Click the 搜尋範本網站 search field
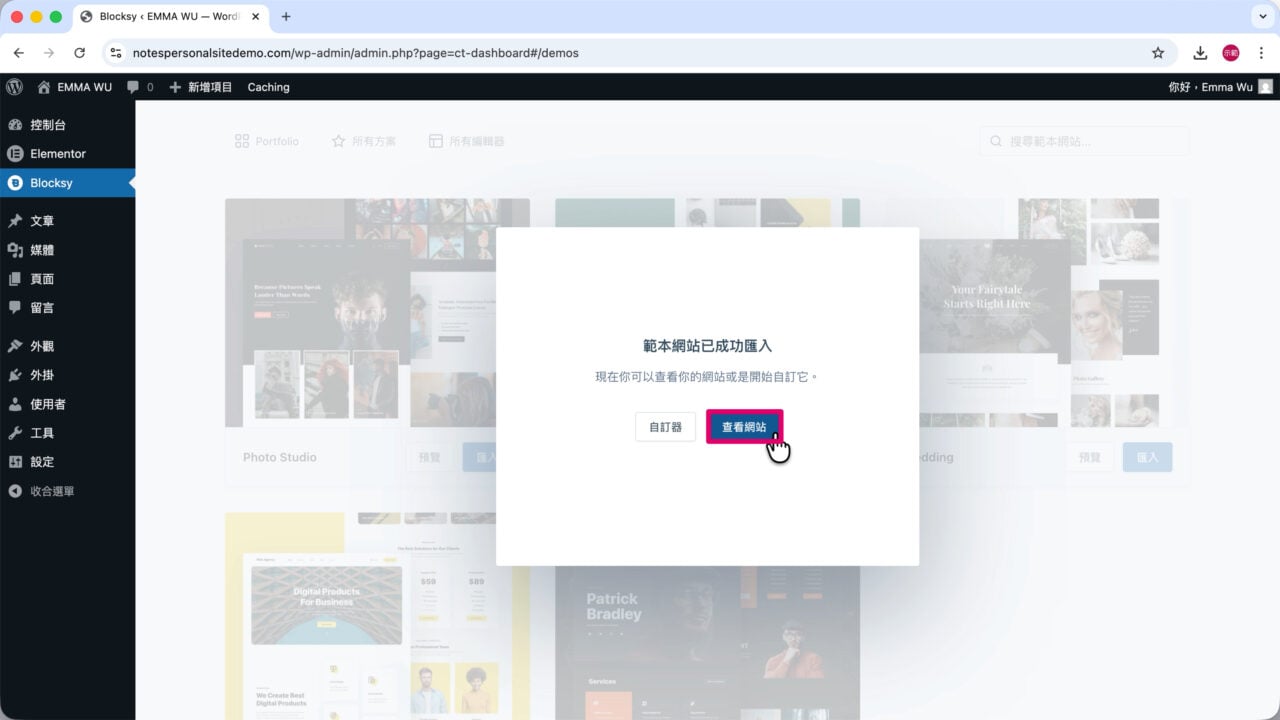1280x720 pixels. coord(1084,141)
